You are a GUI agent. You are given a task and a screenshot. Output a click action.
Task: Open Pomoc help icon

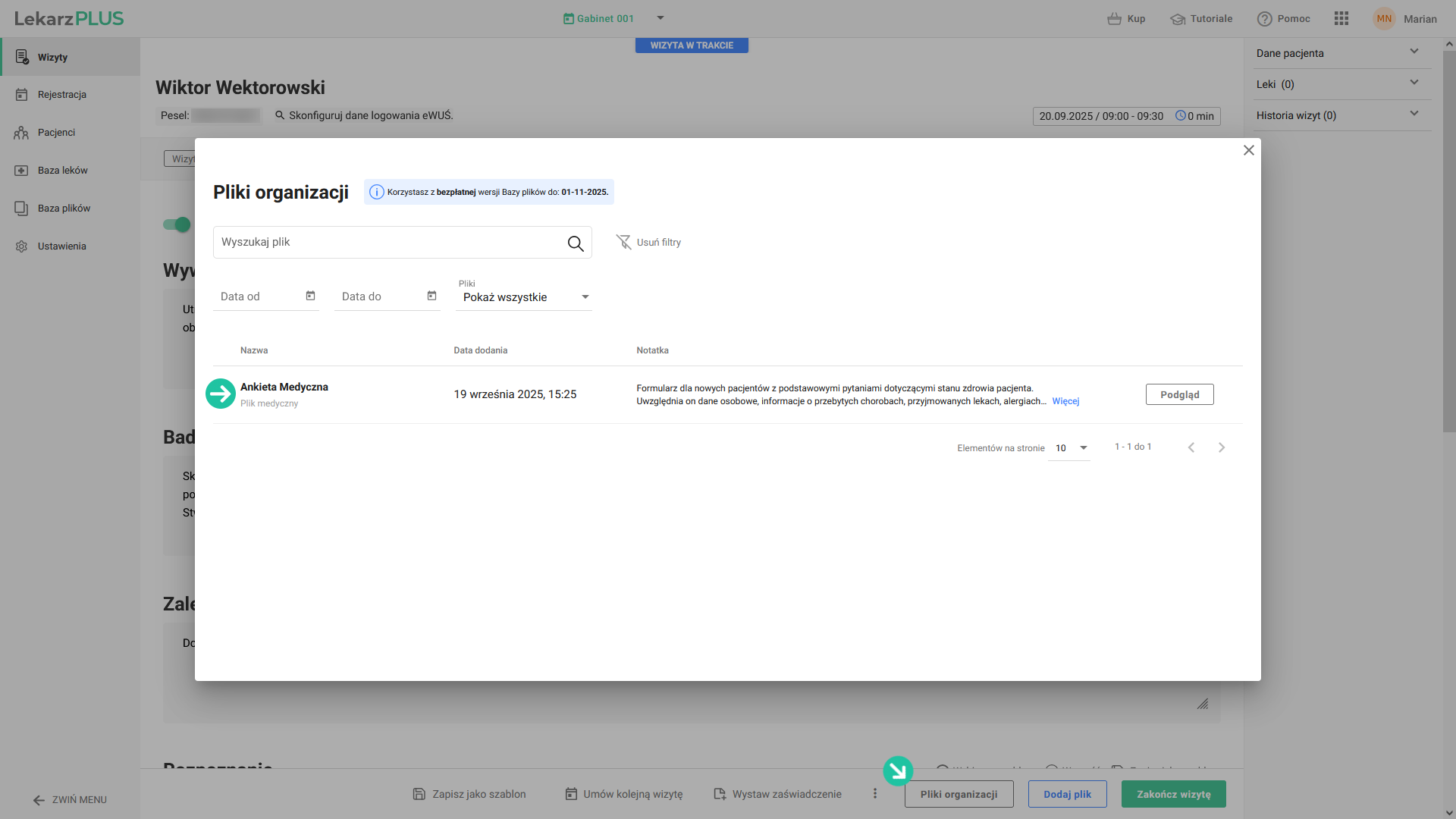pyautogui.click(x=1264, y=19)
